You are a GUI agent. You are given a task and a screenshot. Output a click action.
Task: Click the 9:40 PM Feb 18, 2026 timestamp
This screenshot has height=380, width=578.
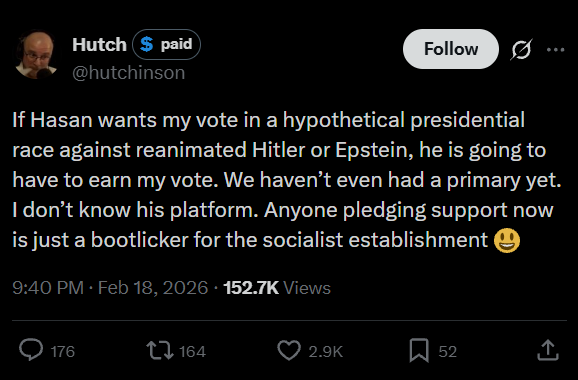pyautogui.click(x=110, y=287)
